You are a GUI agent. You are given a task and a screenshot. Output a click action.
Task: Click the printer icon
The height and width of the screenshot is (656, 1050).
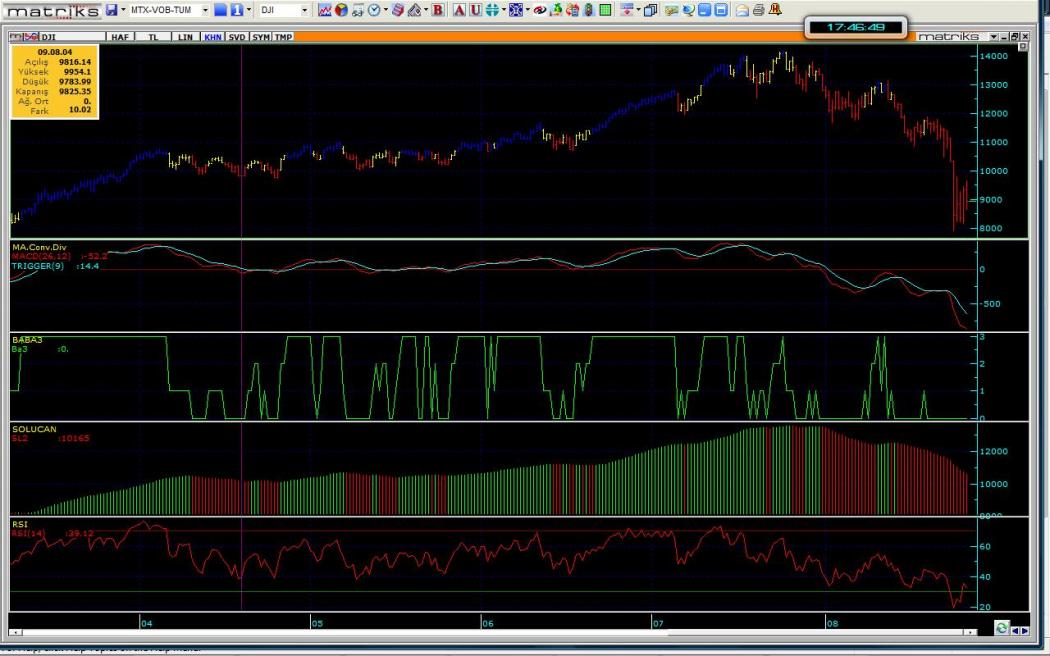click(x=759, y=10)
